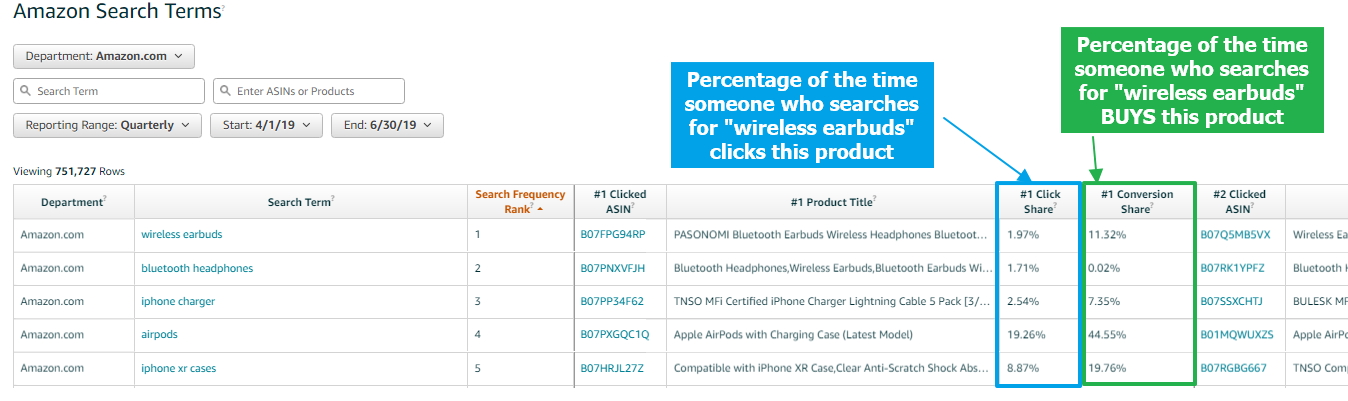Click the ASINs search magnifier icon
The width and height of the screenshot is (1348, 401).
[x=224, y=91]
